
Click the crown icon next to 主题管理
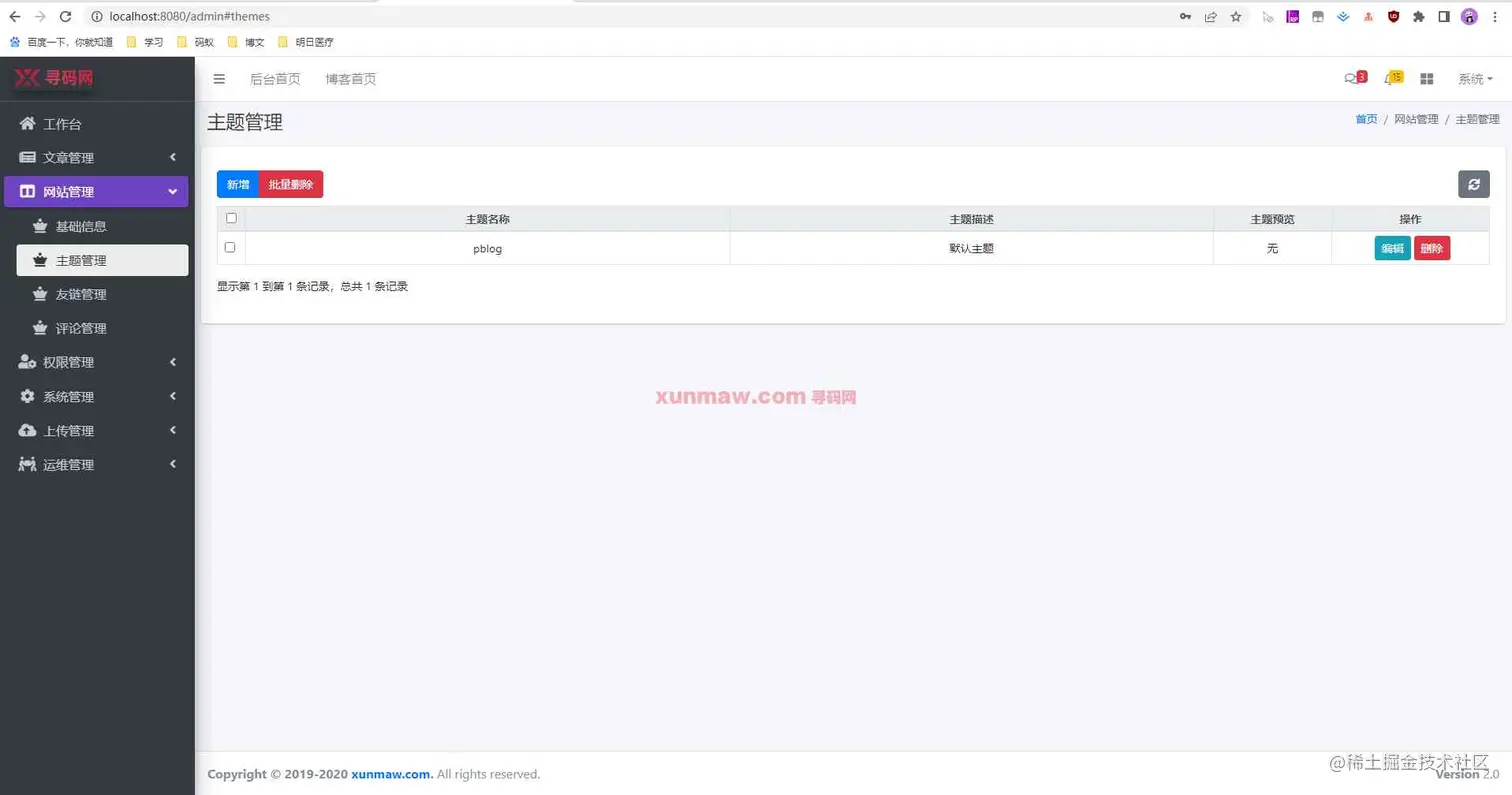coord(40,260)
